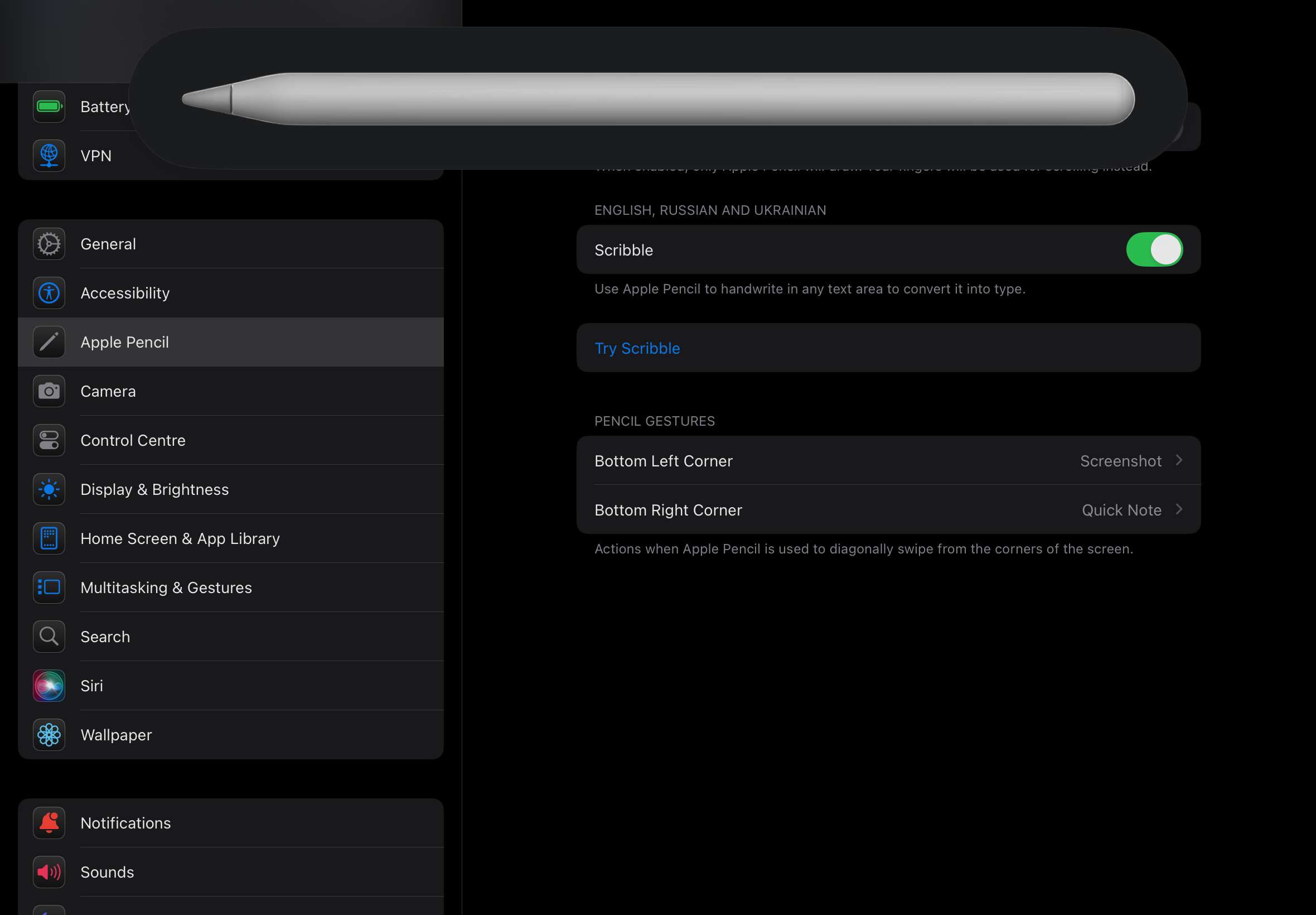
Task: Open Bottom Left Corner gesture chevron
Action: click(x=1179, y=460)
